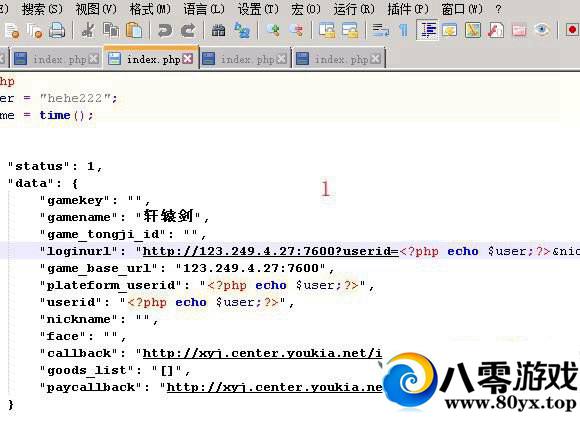Screen dimensions: 580x437
Task: Open Find with the binoculars icon
Action: coord(219,30)
